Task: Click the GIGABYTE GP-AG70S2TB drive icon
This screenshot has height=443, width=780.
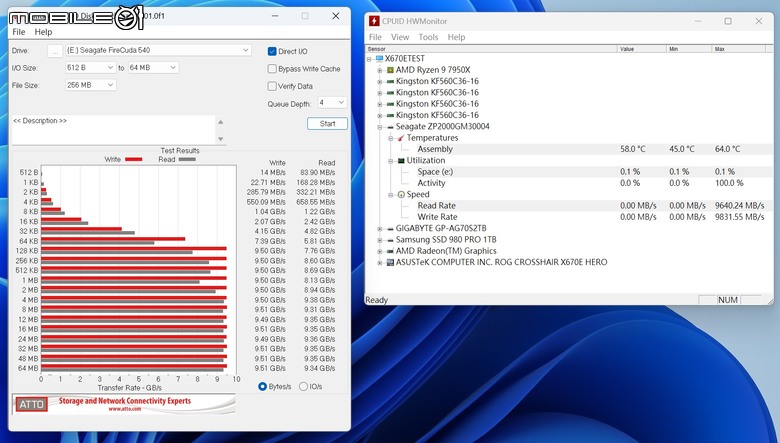Action: pyautogui.click(x=390, y=229)
